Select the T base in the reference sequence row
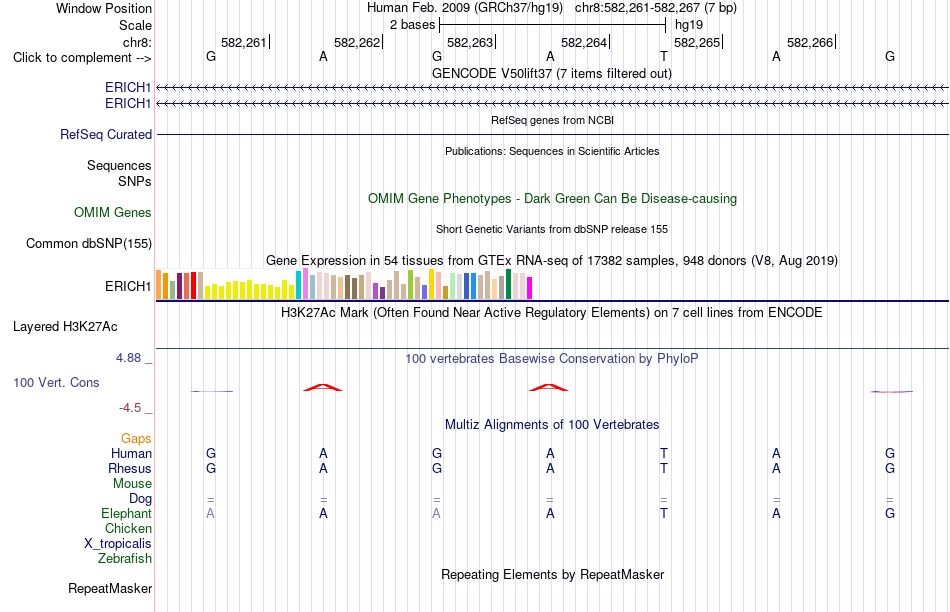The width and height of the screenshot is (950, 612). coord(663,56)
